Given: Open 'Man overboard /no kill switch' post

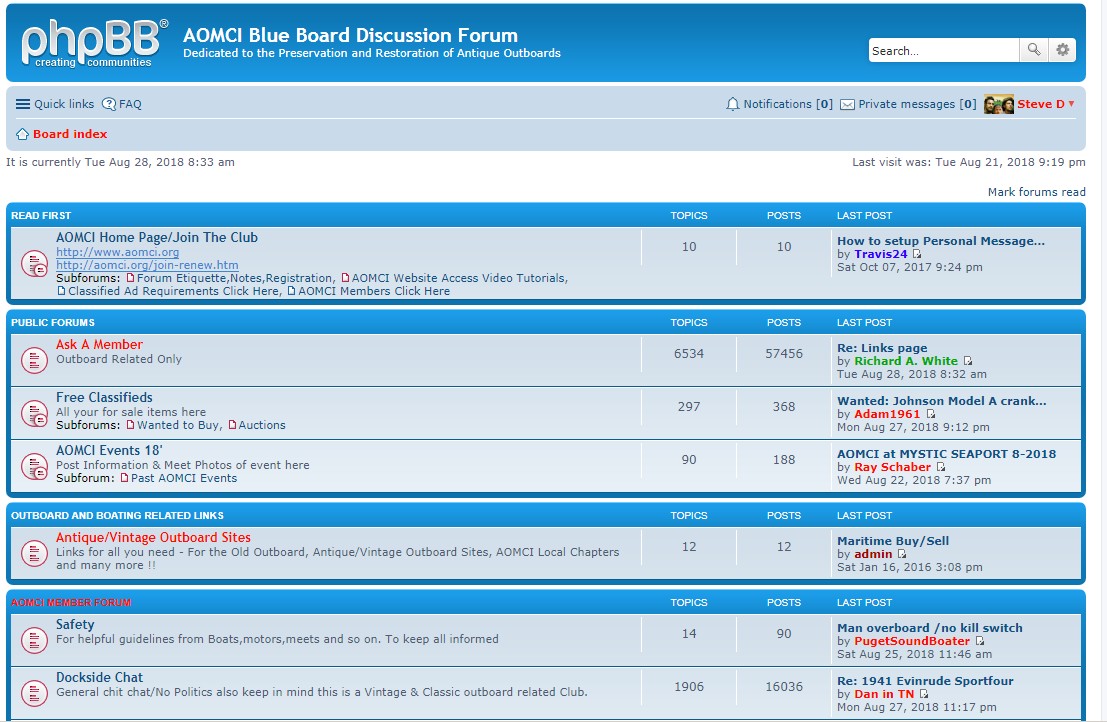Looking at the screenshot, I should click(x=930, y=628).
